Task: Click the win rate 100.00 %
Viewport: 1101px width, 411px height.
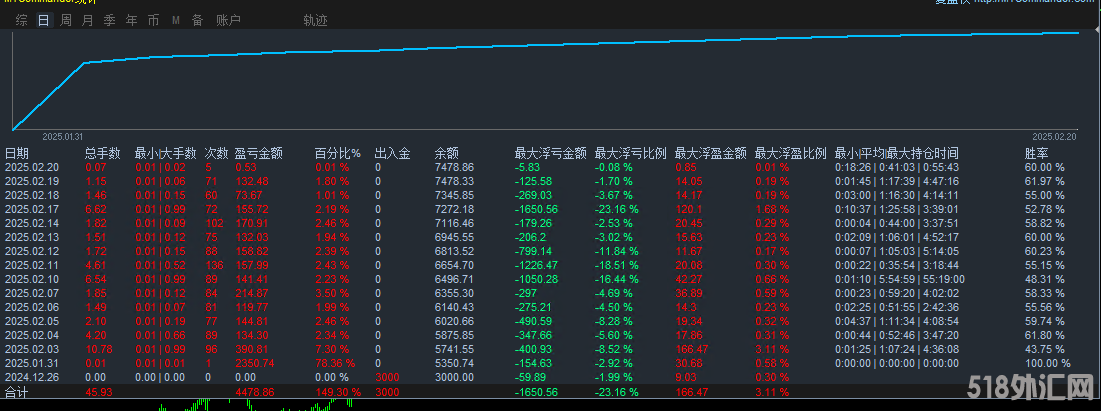Action: tap(1048, 363)
